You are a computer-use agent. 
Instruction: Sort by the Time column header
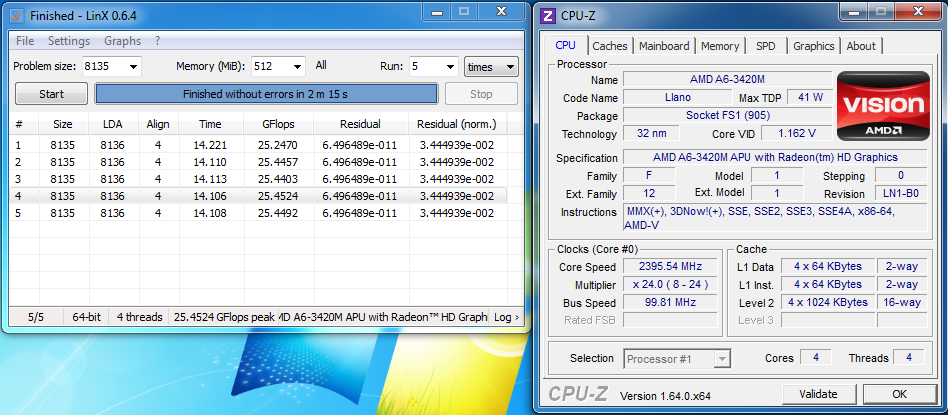(x=210, y=124)
